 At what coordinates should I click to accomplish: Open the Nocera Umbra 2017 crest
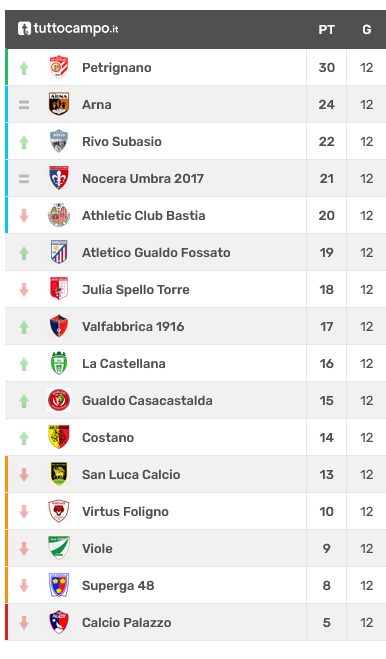59,178
